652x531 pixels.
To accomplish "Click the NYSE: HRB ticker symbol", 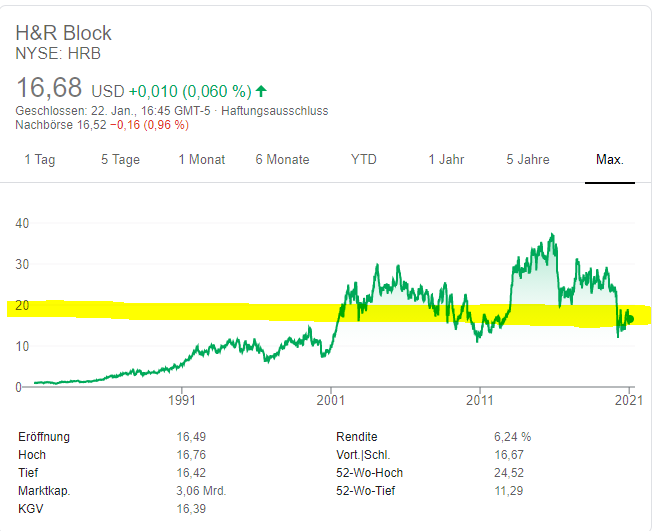I will 58,54.
